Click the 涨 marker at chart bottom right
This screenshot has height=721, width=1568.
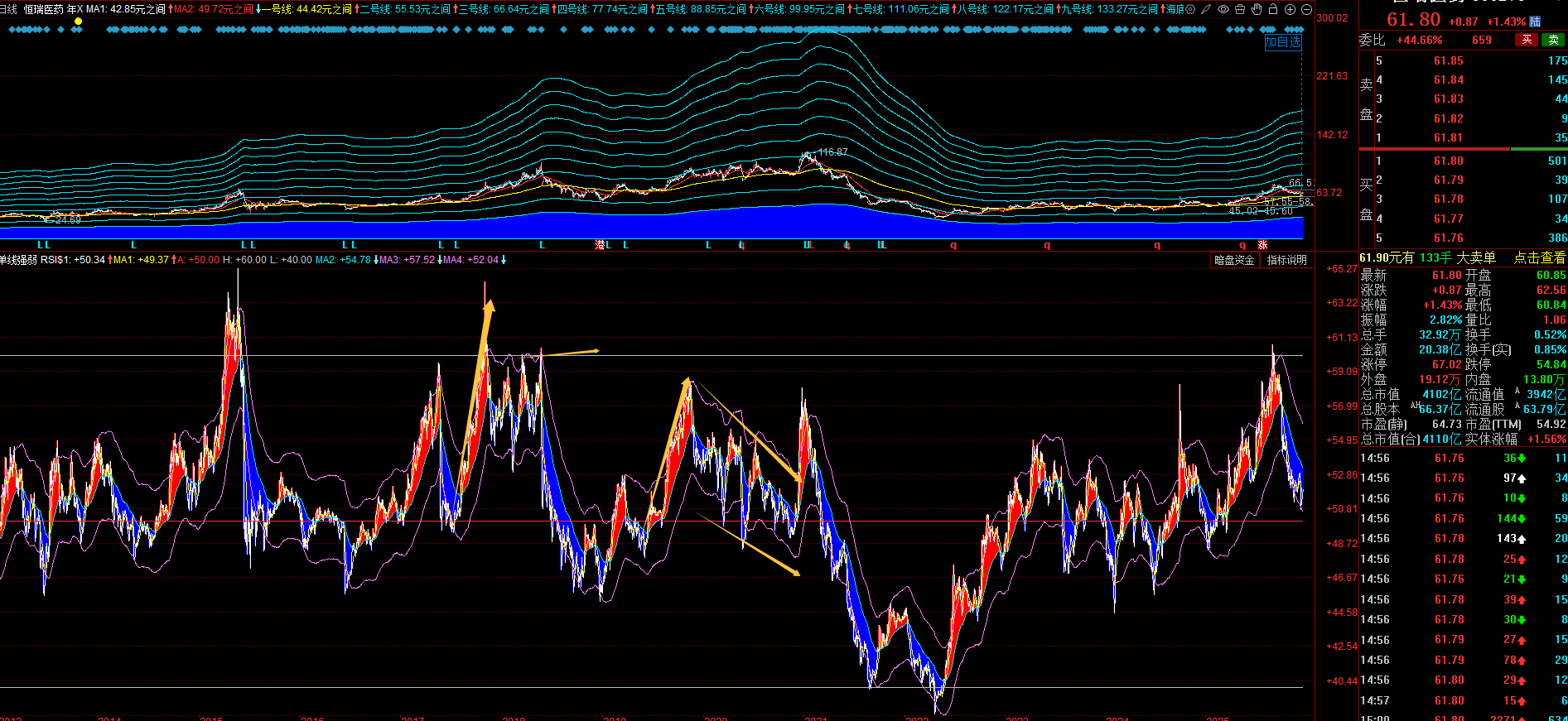pyautogui.click(x=1262, y=245)
